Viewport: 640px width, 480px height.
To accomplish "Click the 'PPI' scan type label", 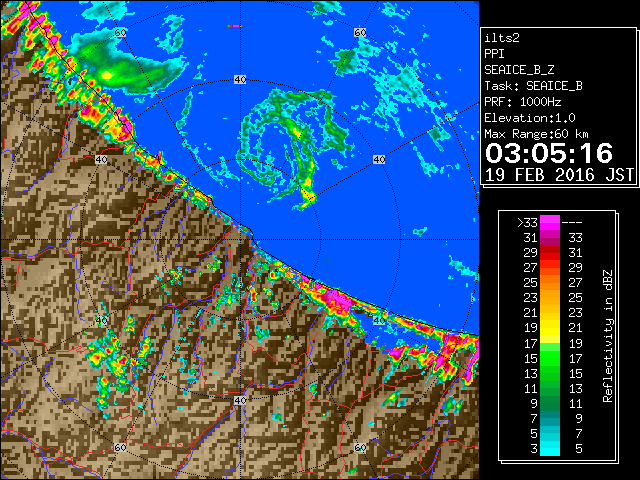I will (494, 54).
